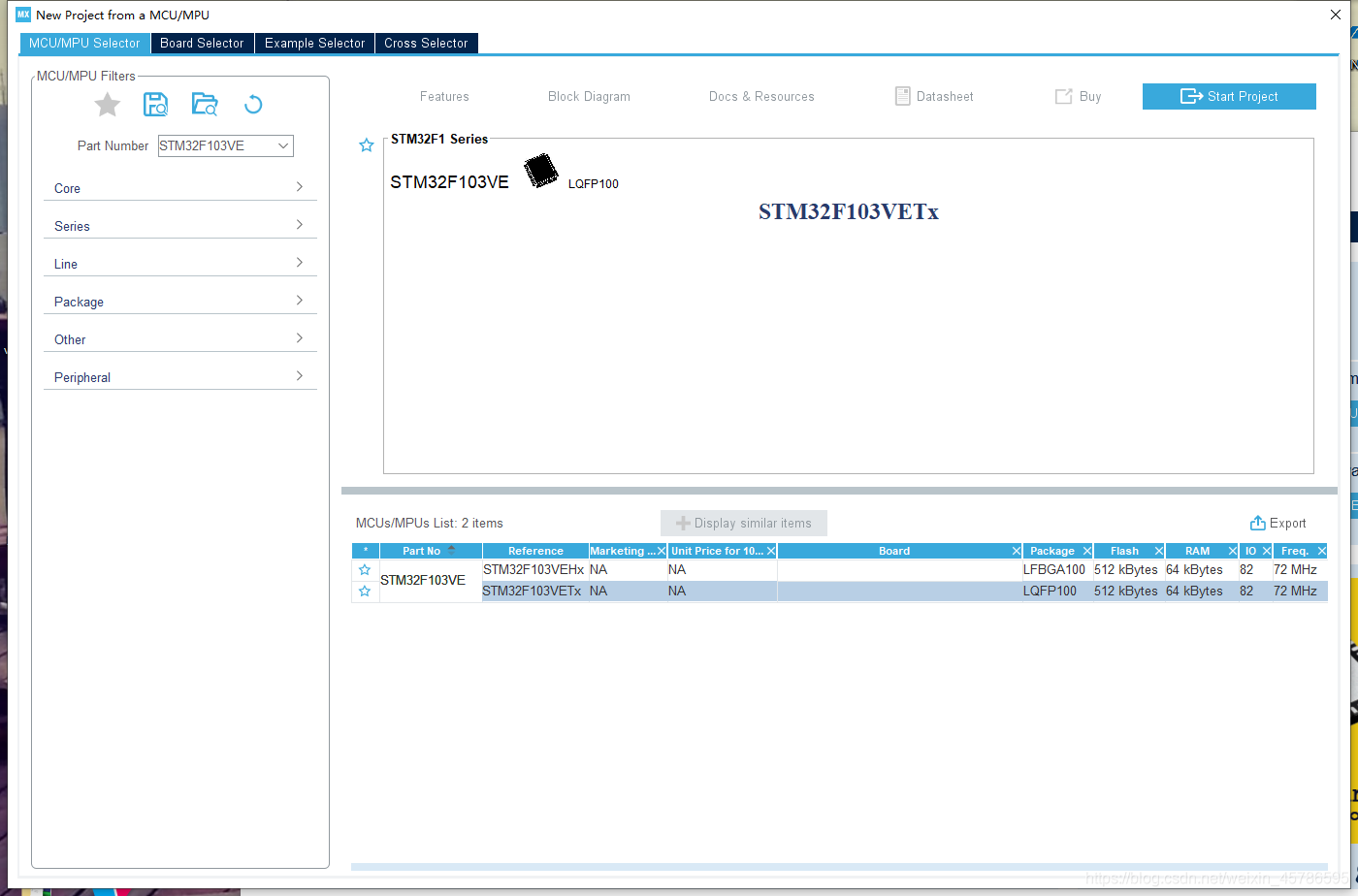Switch to Example Selector tab
The width and height of the screenshot is (1358, 896).
[314, 44]
